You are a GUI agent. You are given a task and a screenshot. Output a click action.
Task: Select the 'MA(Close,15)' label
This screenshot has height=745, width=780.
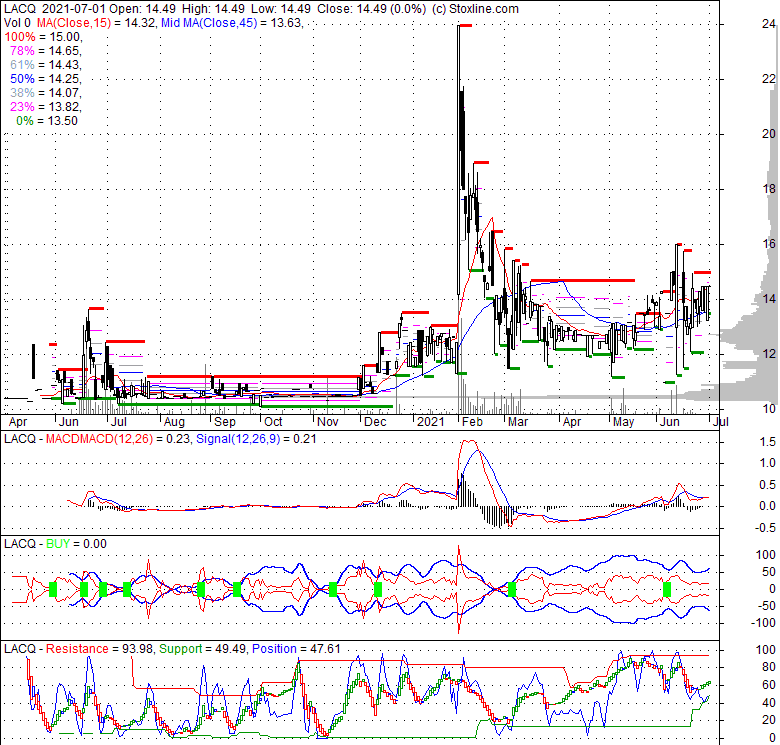pos(74,23)
